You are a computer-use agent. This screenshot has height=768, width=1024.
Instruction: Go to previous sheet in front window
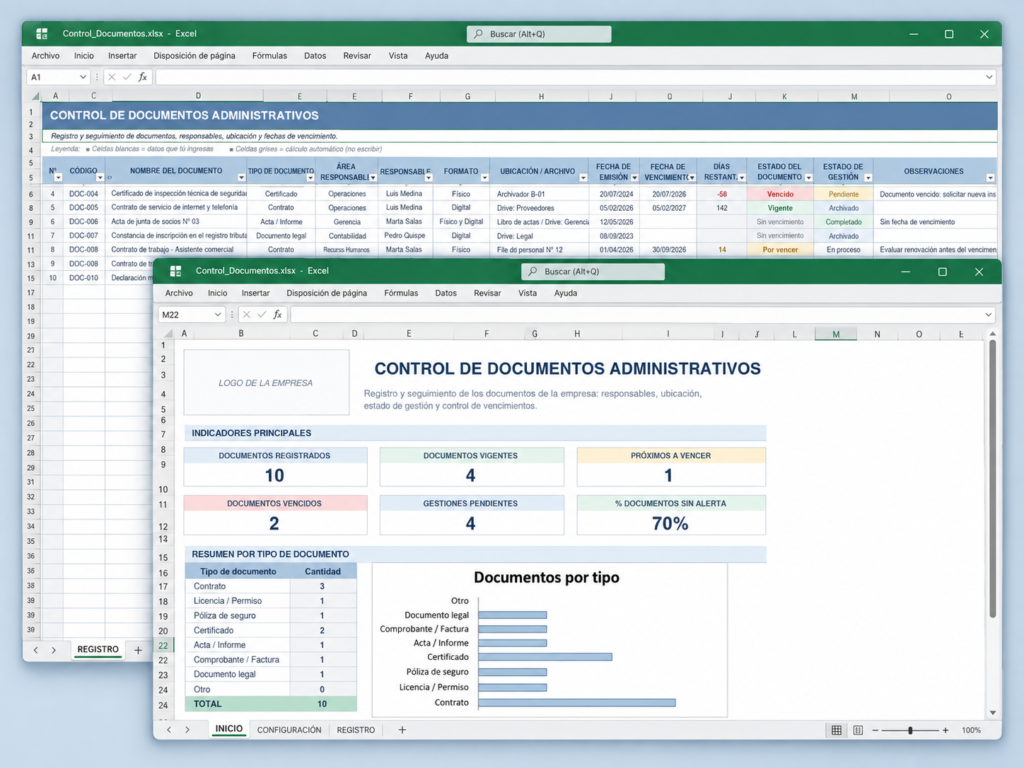pos(169,729)
